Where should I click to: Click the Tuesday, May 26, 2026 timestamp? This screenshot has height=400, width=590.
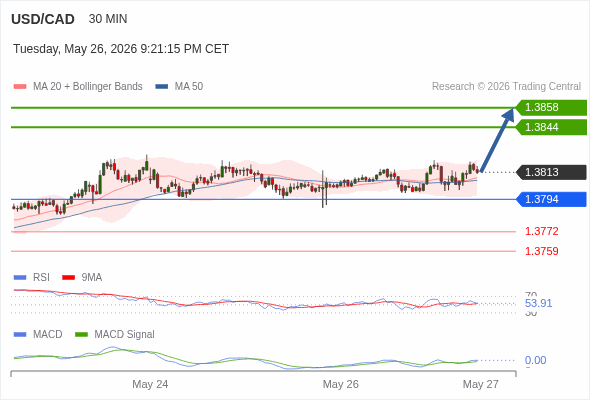click(x=121, y=49)
